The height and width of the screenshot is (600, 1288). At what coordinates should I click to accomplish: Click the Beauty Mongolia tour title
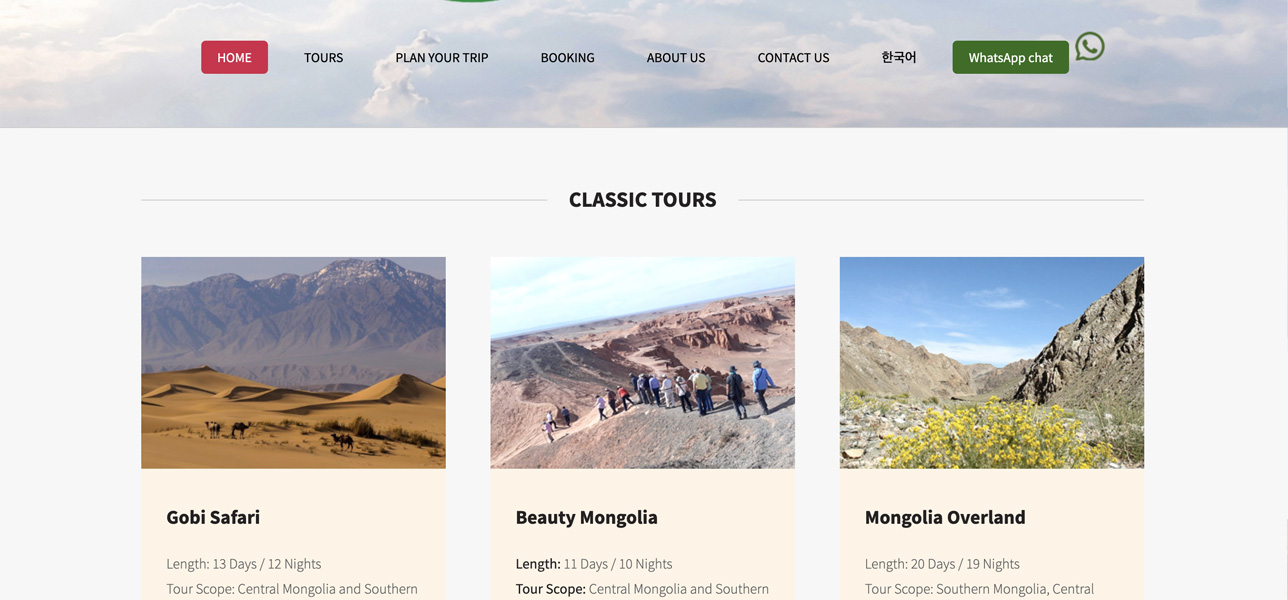[586, 517]
